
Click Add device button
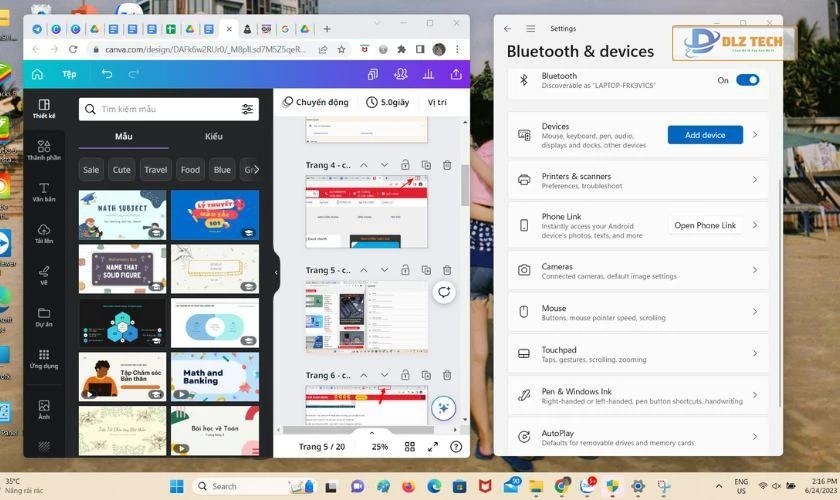click(705, 135)
